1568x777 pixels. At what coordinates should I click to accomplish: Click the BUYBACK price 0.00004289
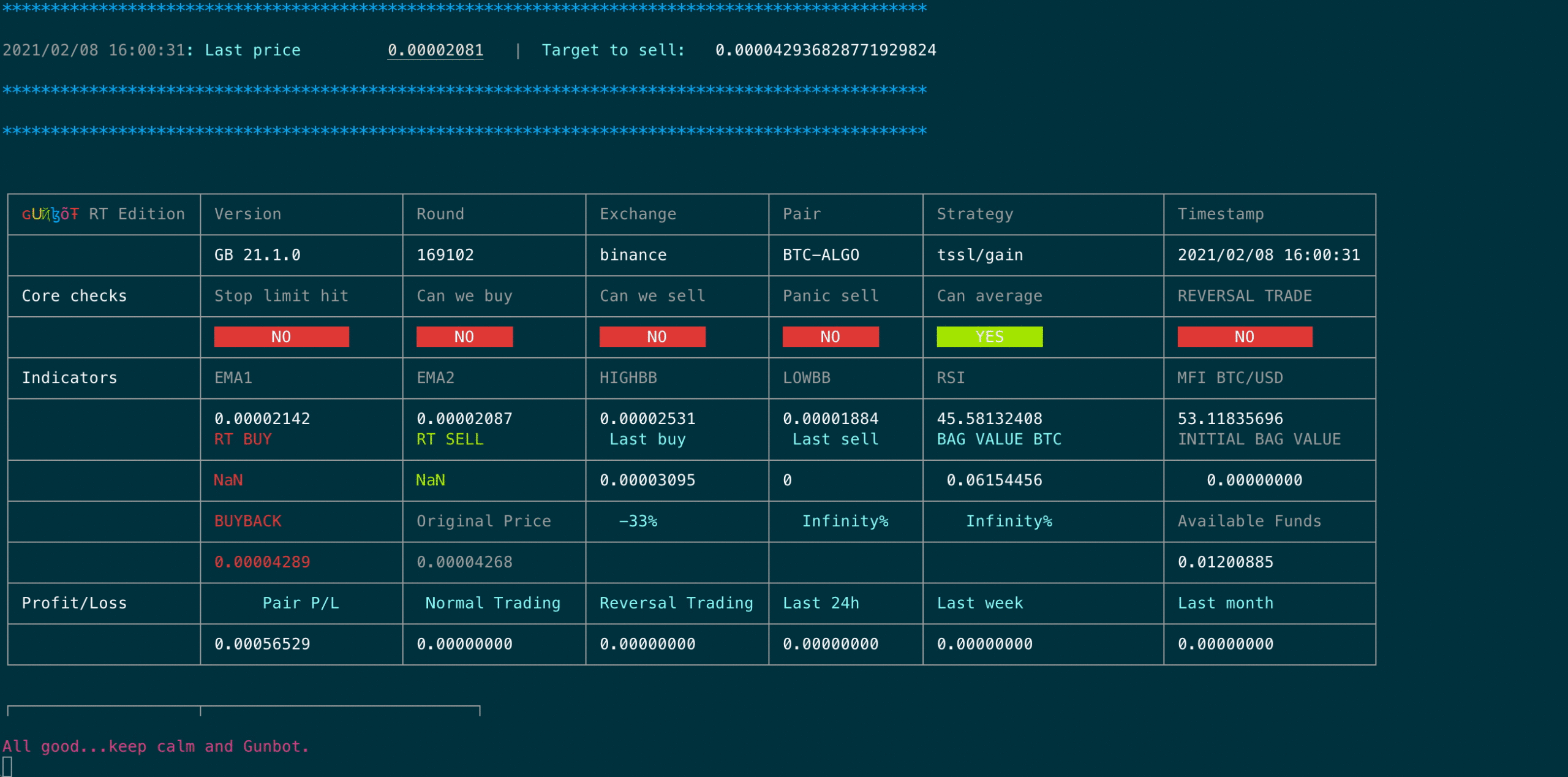pos(262,562)
